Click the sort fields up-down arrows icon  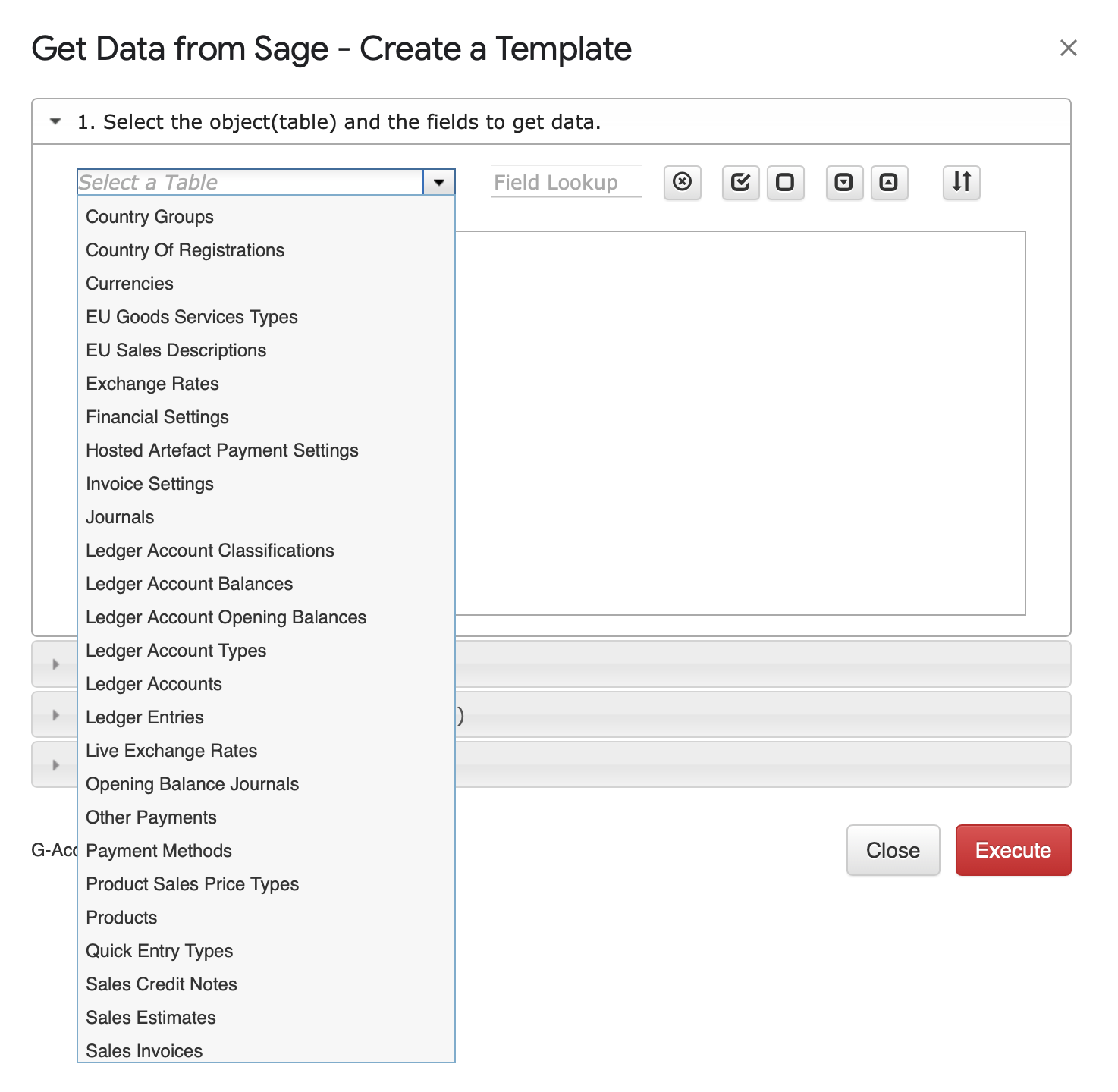click(x=961, y=182)
